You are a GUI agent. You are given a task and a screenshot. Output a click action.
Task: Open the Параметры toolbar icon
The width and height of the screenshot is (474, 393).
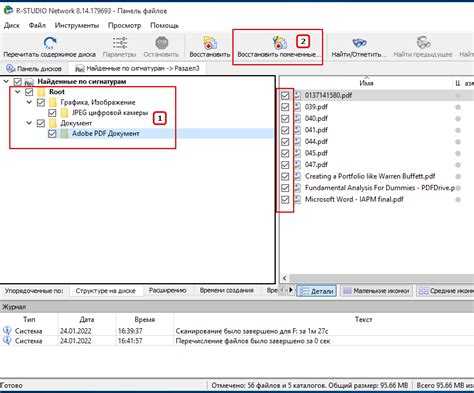click(120, 42)
